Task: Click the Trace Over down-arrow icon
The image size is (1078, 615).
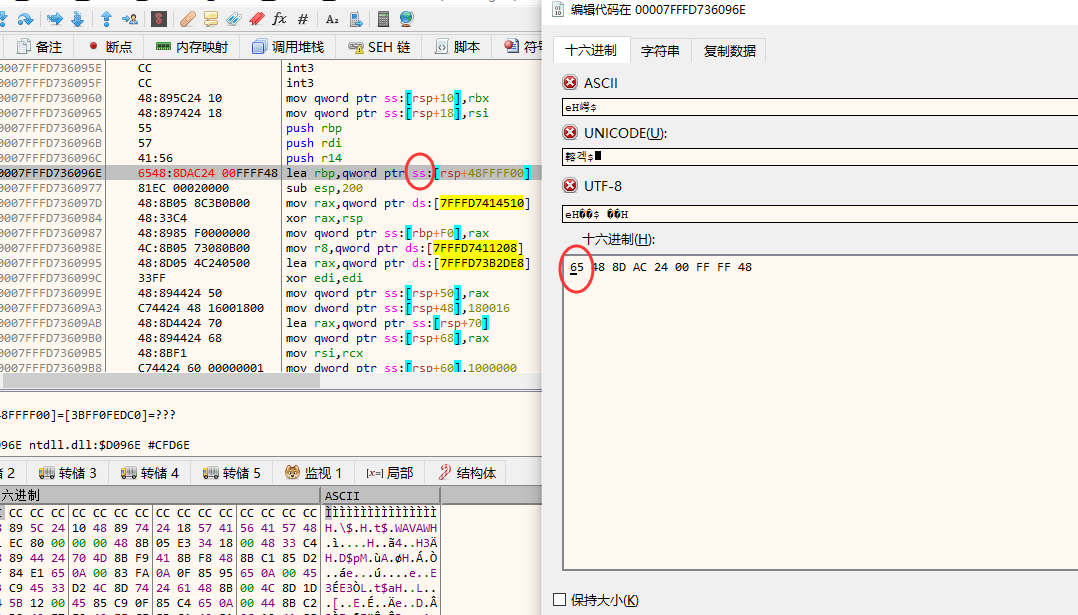Action: [x=77, y=19]
